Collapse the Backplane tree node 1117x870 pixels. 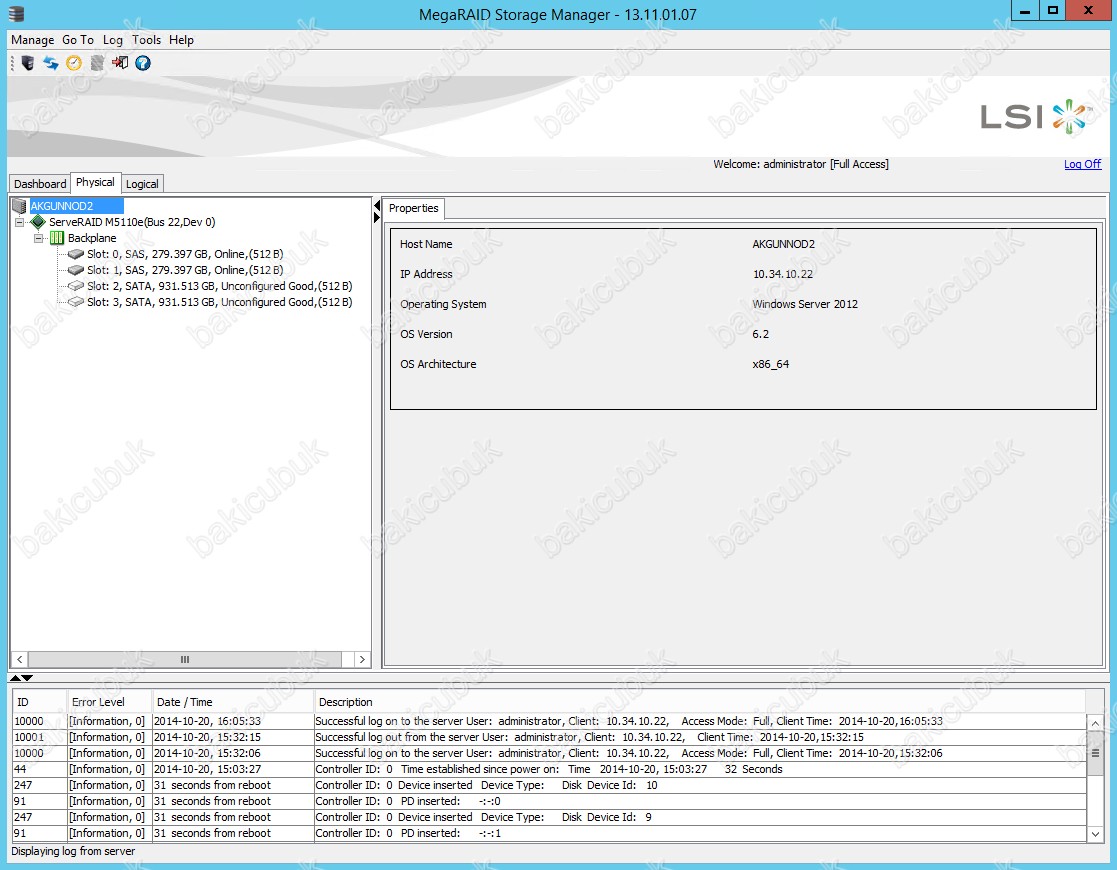click(x=38, y=238)
